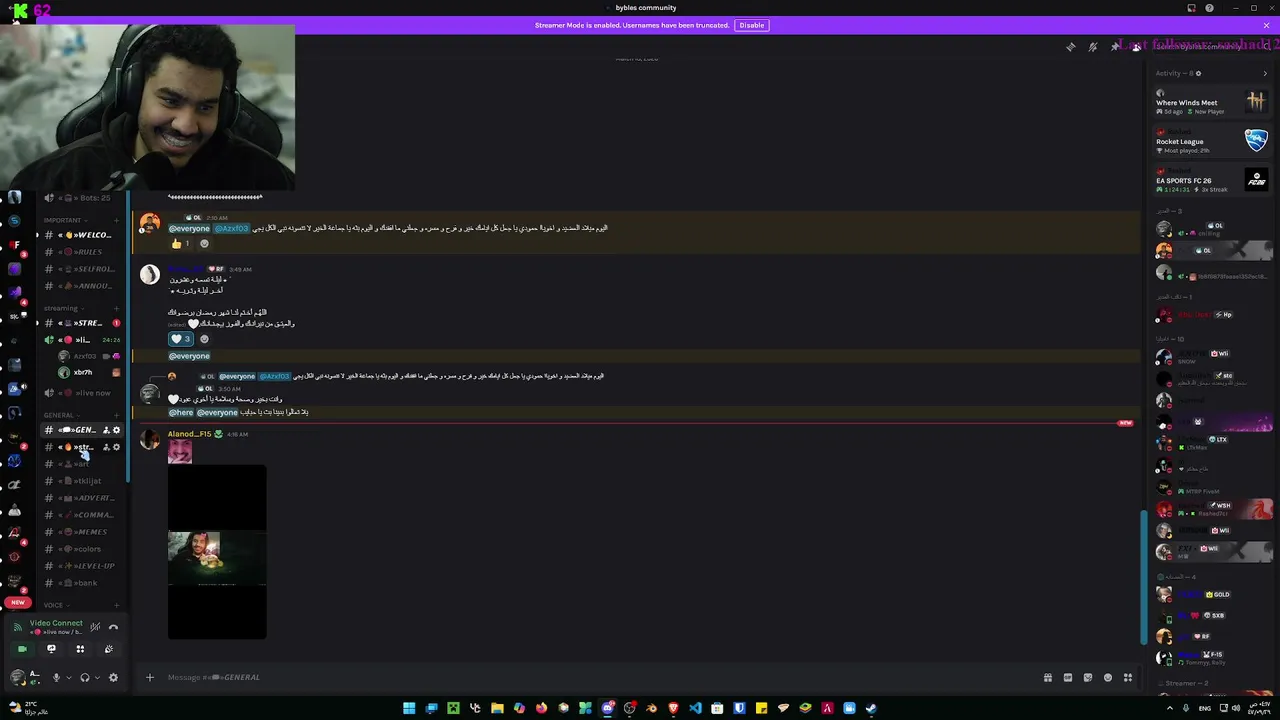Open the RULES channel
Image resolution: width=1280 pixels, height=720 pixels.
point(81,252)
